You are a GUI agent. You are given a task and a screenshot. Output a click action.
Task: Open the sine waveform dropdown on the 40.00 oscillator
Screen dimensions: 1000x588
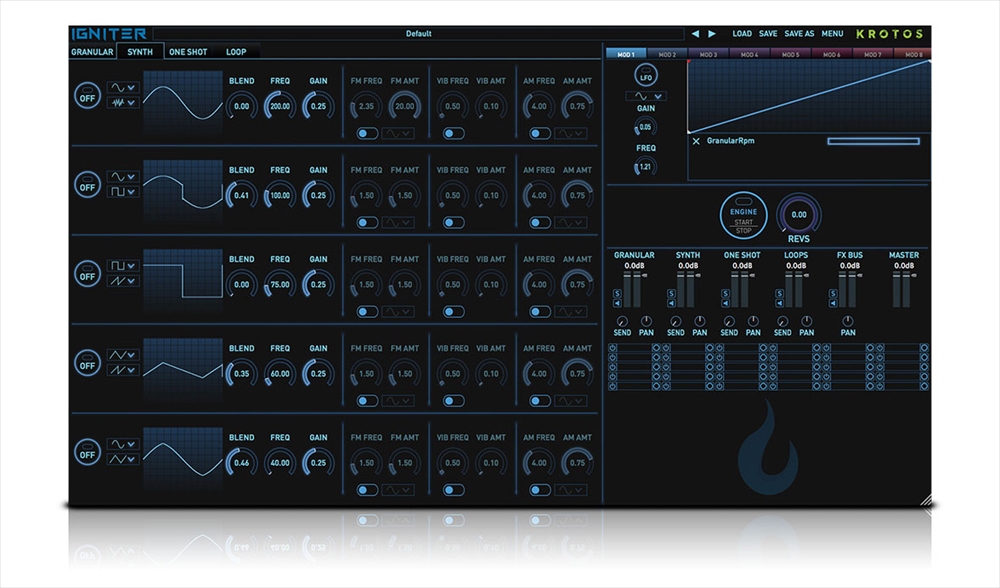(x=123, y=444)
